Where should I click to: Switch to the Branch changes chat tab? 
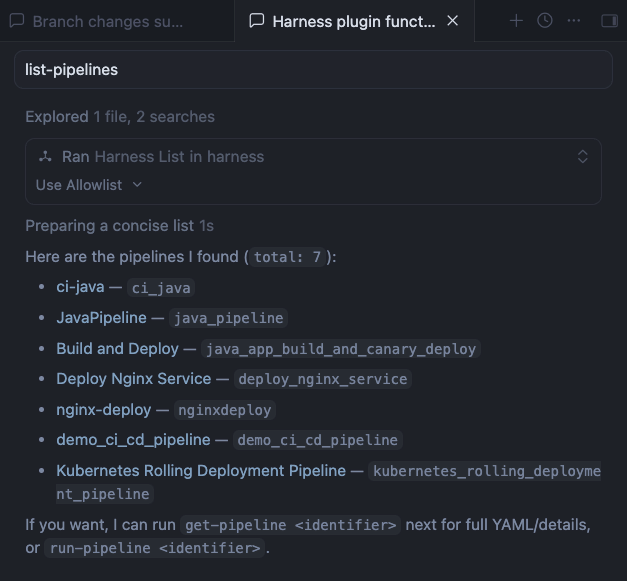116,21
